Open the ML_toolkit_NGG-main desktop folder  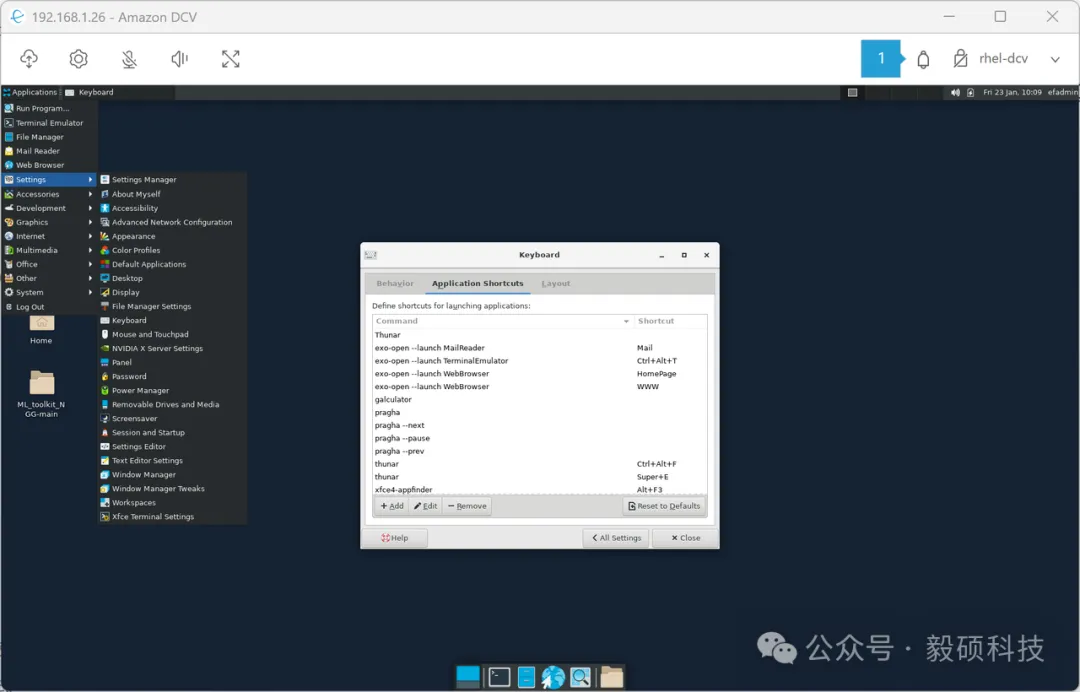click(x=42, y=384)
